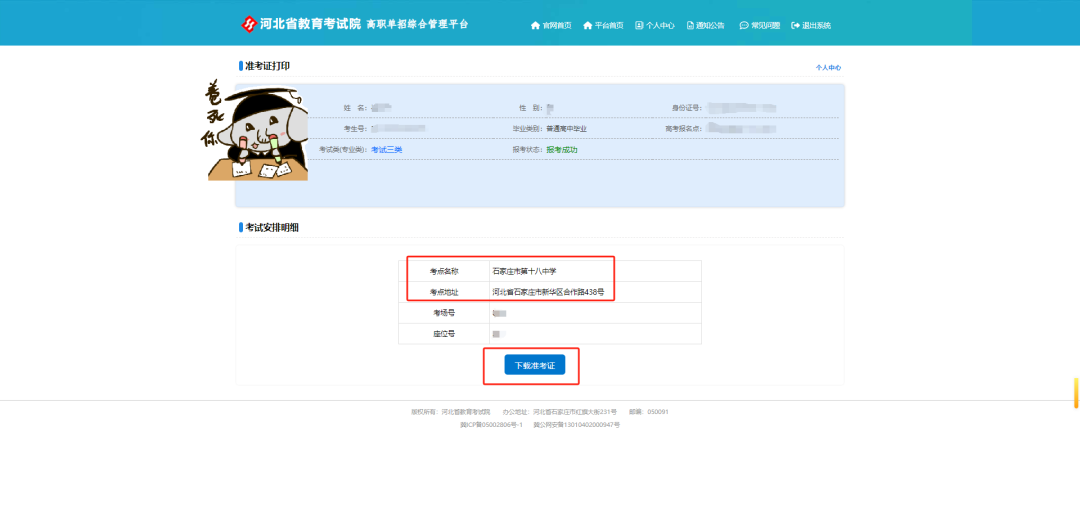Click the blue 考试三类 link
Image resolution: width=1080 pixels, height=517 pixels.
pyautogui.click(x=386, y=149)
